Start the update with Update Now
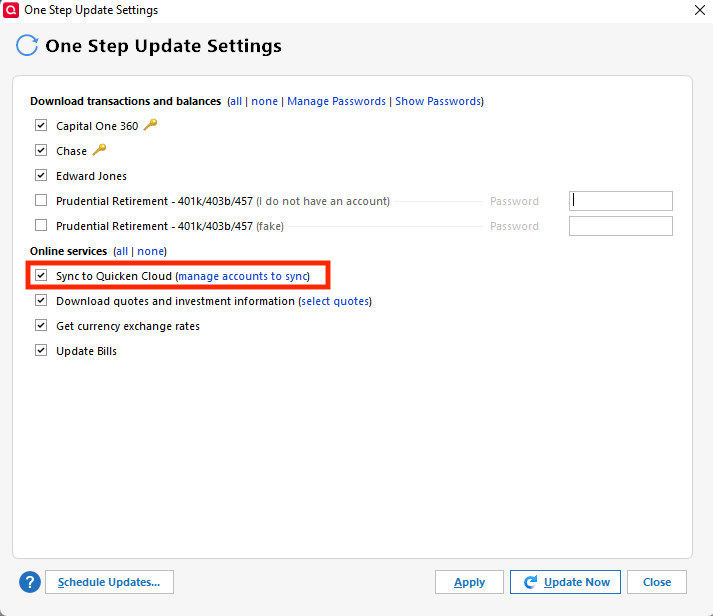 (565, 582)
